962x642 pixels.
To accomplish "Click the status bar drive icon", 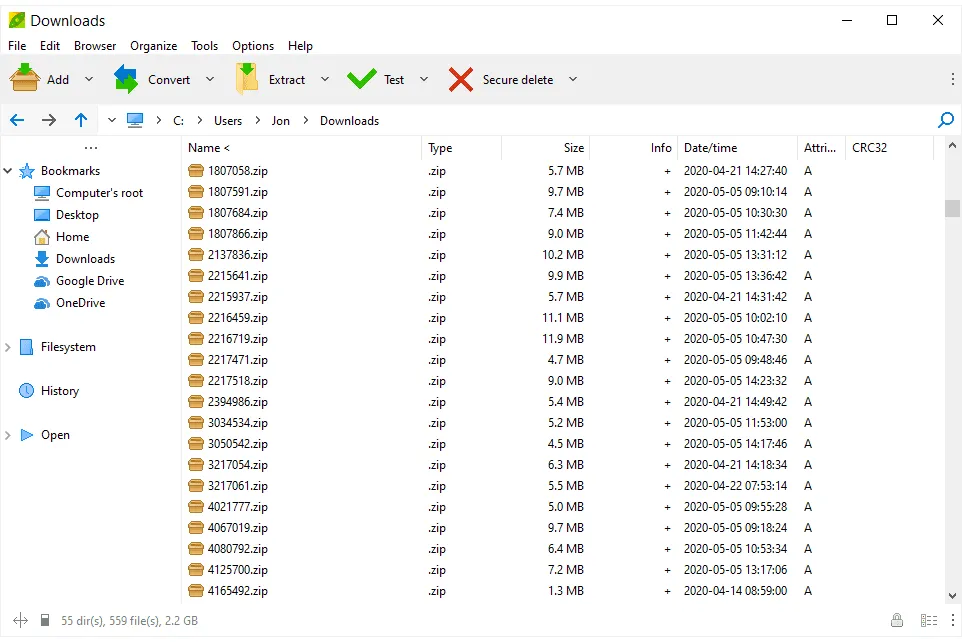I will pyautogui.click(x=45, y=621).
